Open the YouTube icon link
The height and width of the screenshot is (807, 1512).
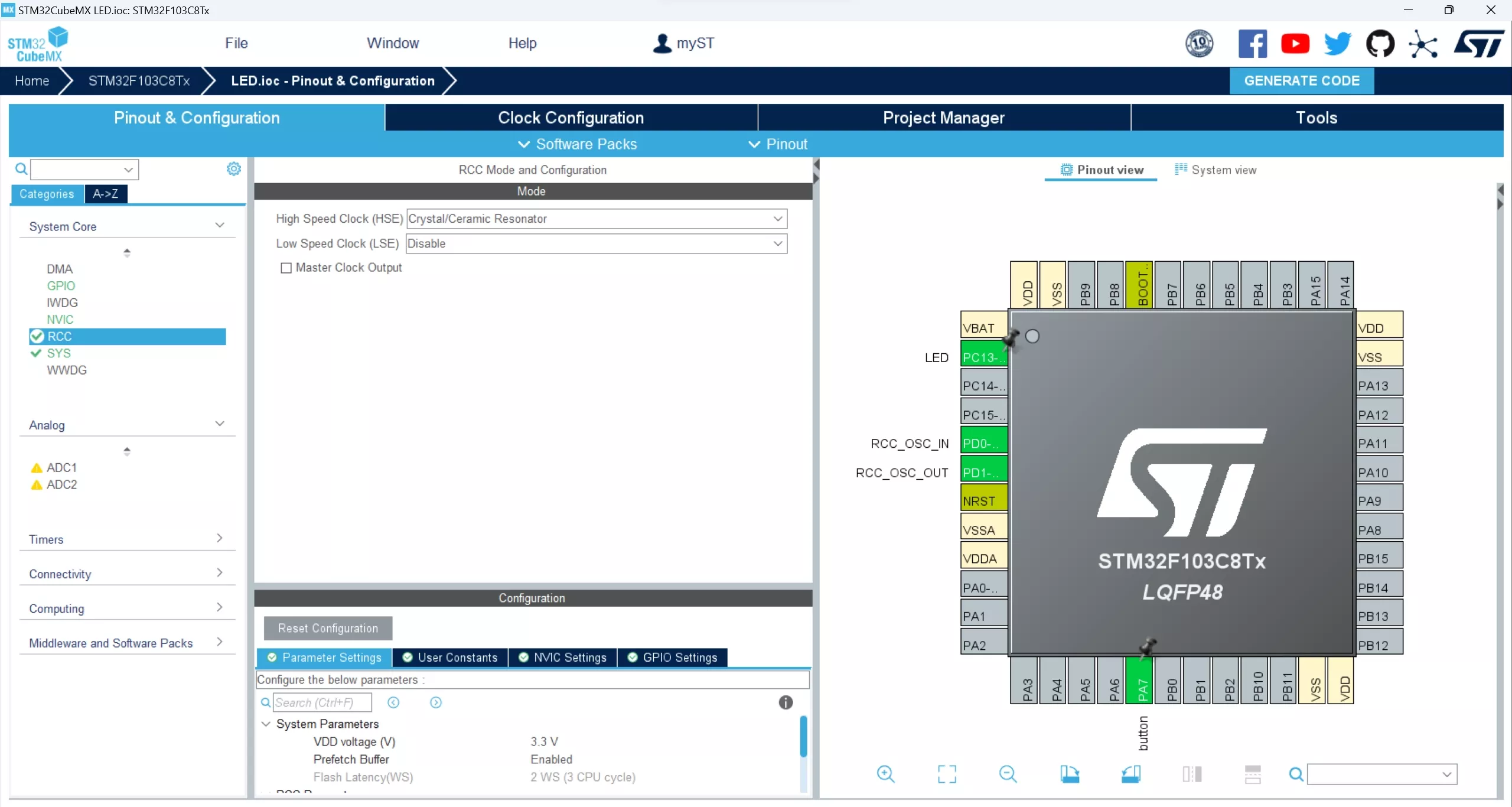click(x=1295, y=44)
